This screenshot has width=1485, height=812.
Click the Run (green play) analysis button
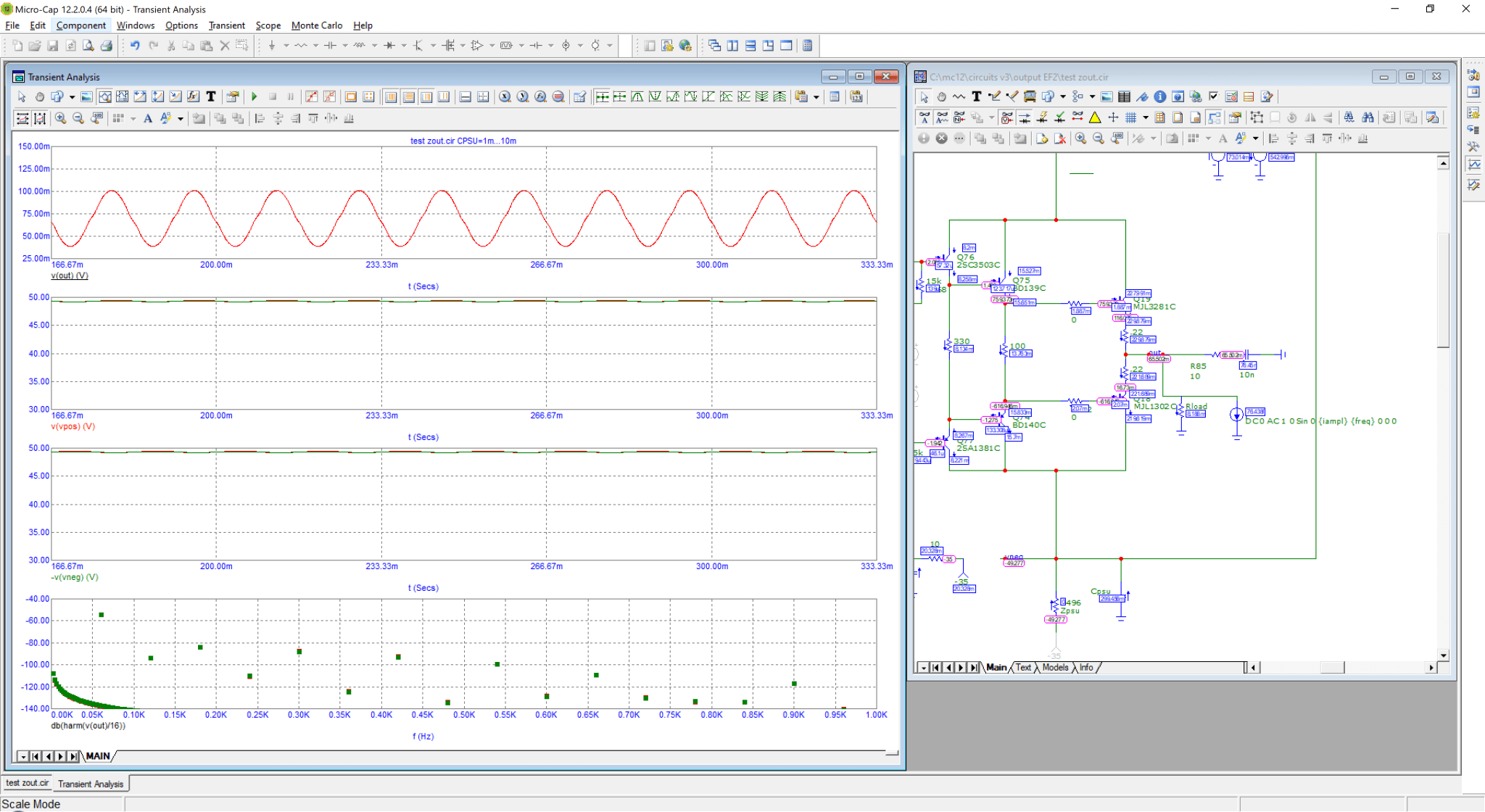(255, 96)
